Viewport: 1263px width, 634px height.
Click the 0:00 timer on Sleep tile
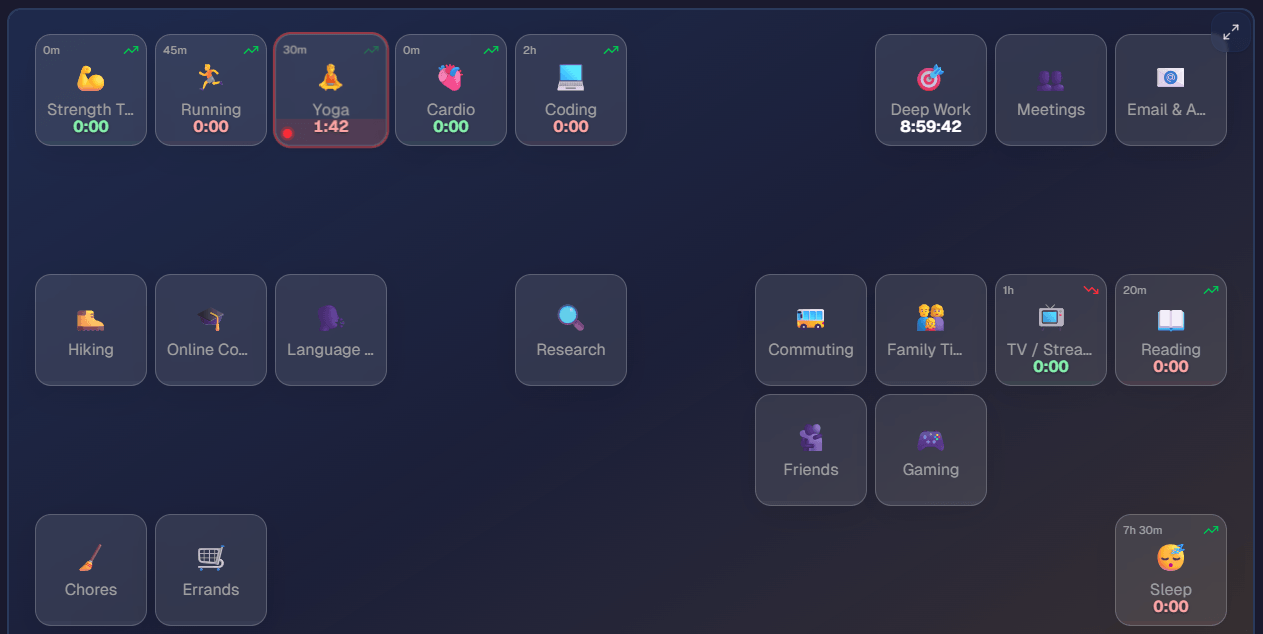pyautogui.click(x=1171, y=607)
